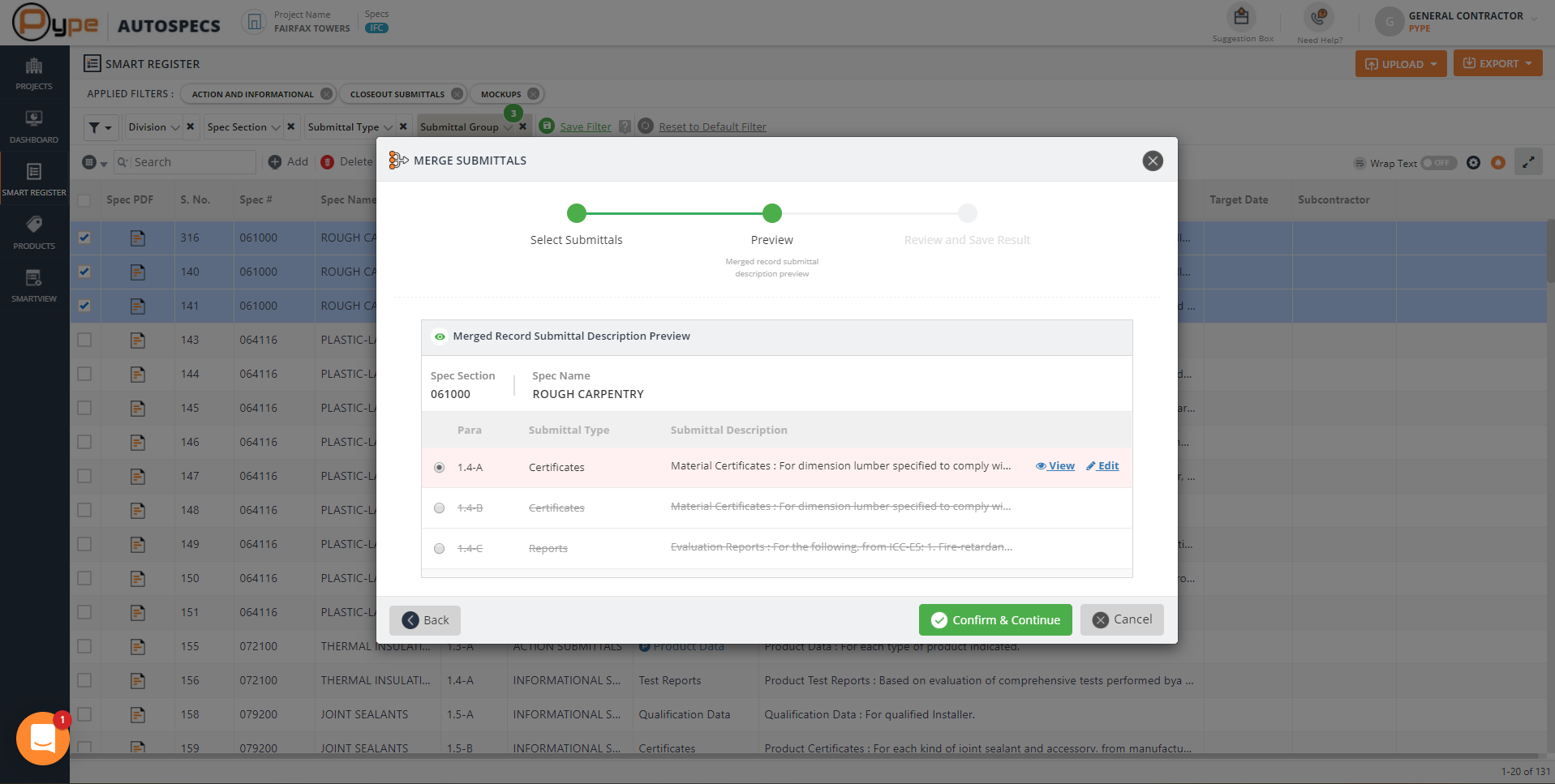Click the project building icon for Fairfax Towers
The image size is (1555, 784).
tap(254, 22)
